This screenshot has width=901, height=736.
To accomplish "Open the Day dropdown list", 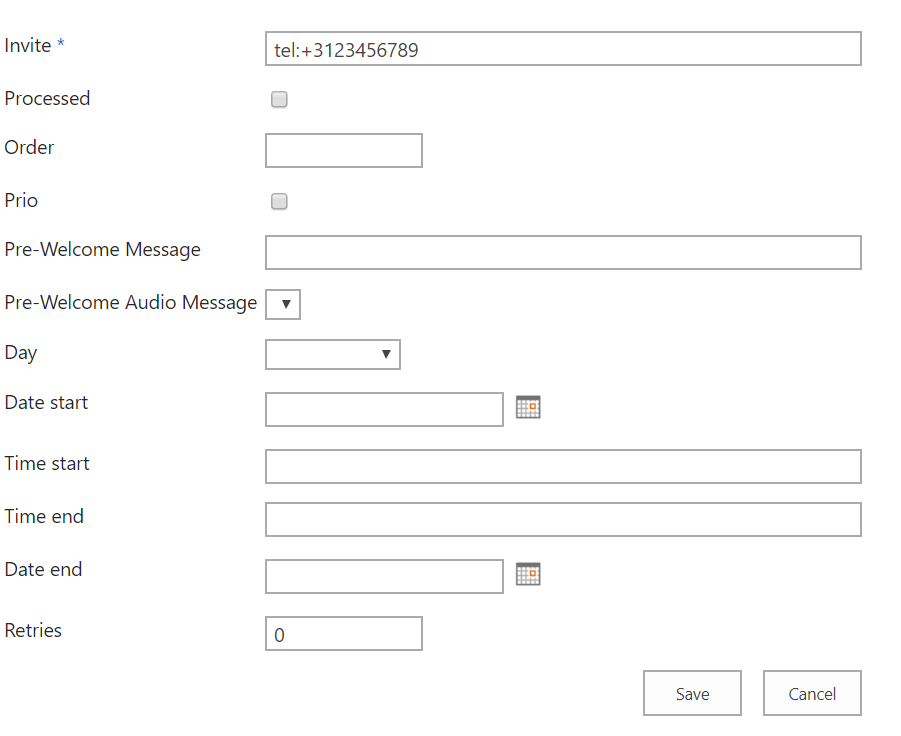I will (x=333, y=355).
